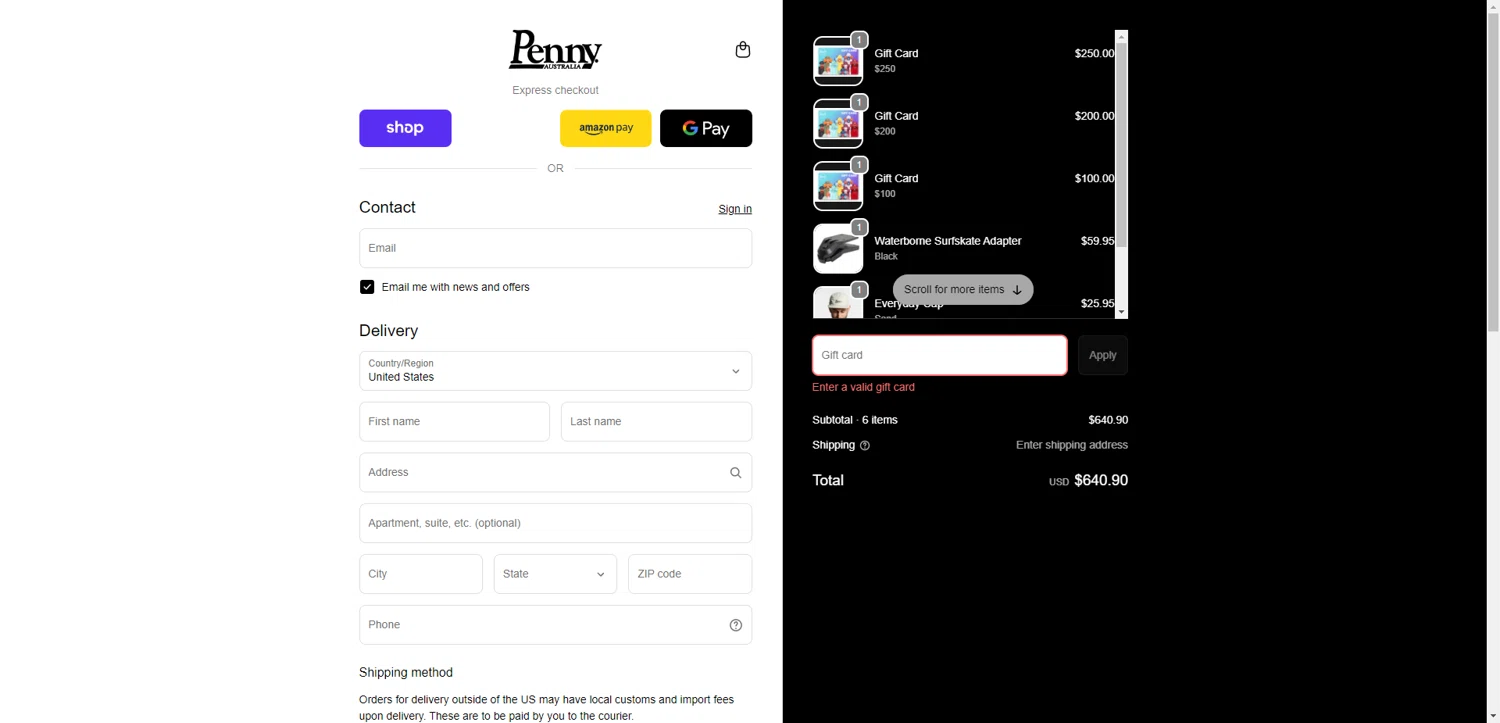Click the Phone number field

click(556, 625)
